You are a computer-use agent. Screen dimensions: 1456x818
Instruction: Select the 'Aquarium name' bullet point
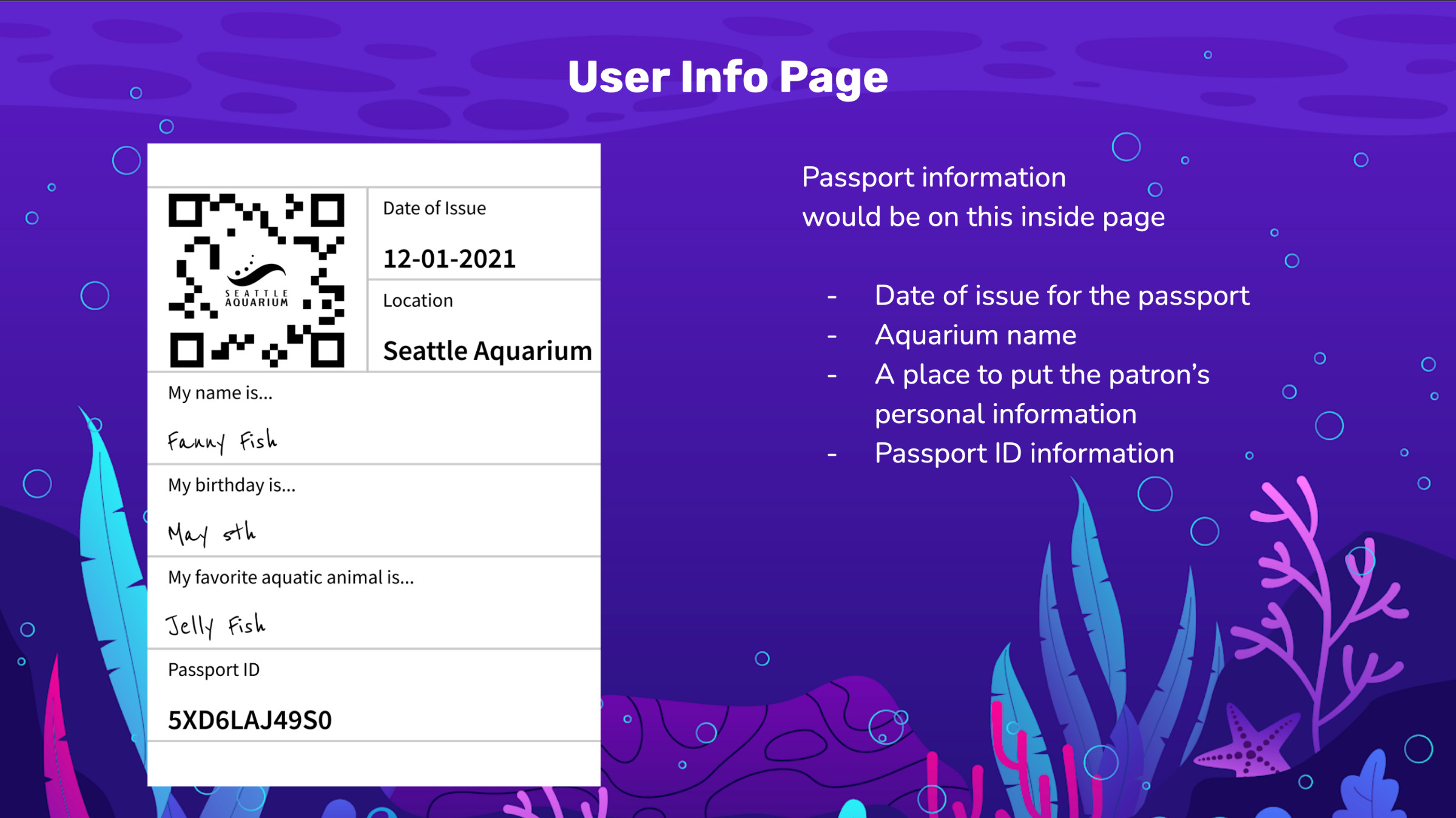click(x=974, y=334)
